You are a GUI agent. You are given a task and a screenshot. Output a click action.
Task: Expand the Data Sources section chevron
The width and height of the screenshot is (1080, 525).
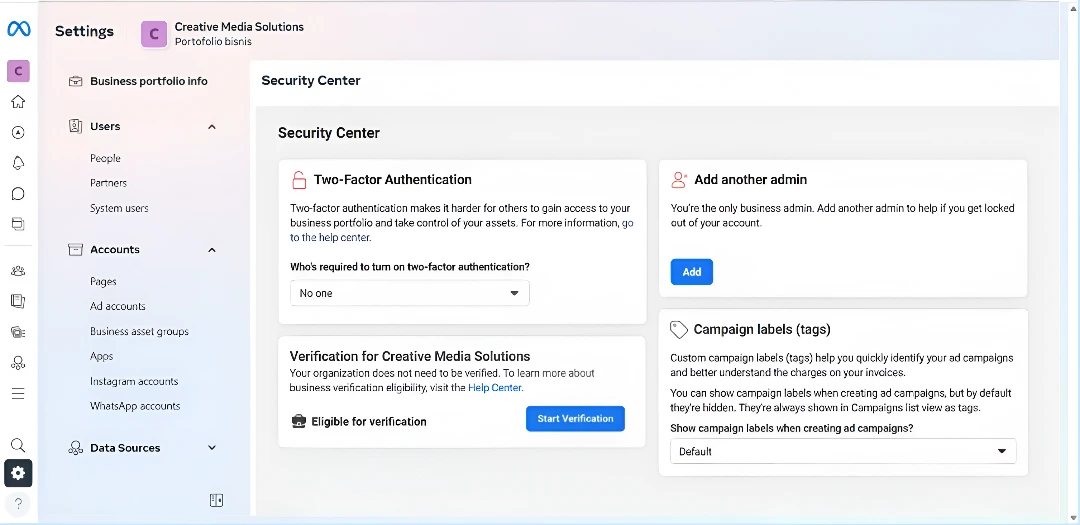(212, 448)
